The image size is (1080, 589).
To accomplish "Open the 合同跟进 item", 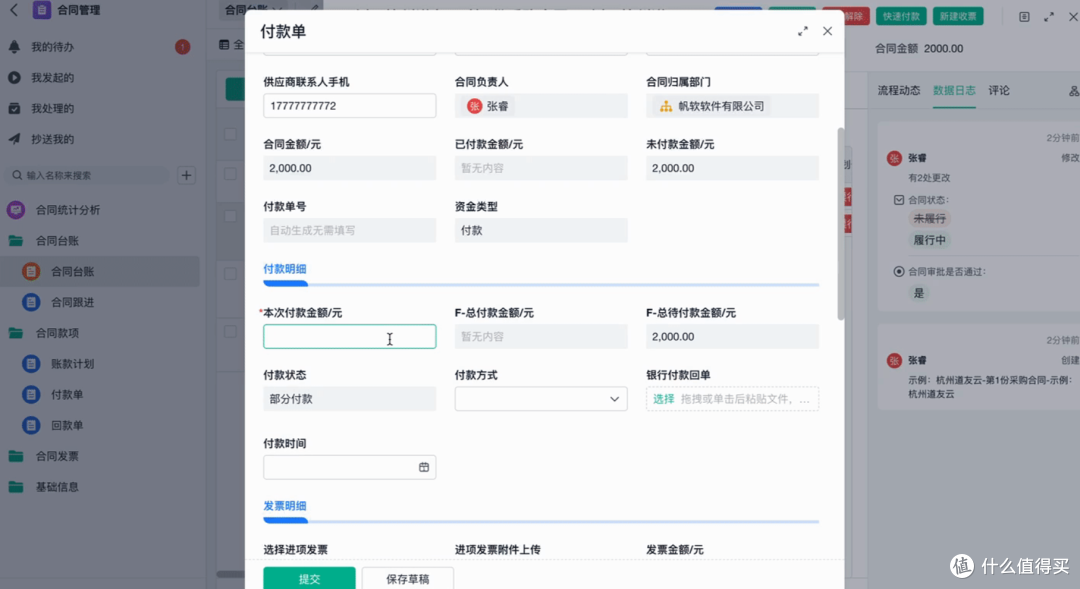I will point(72,302).
